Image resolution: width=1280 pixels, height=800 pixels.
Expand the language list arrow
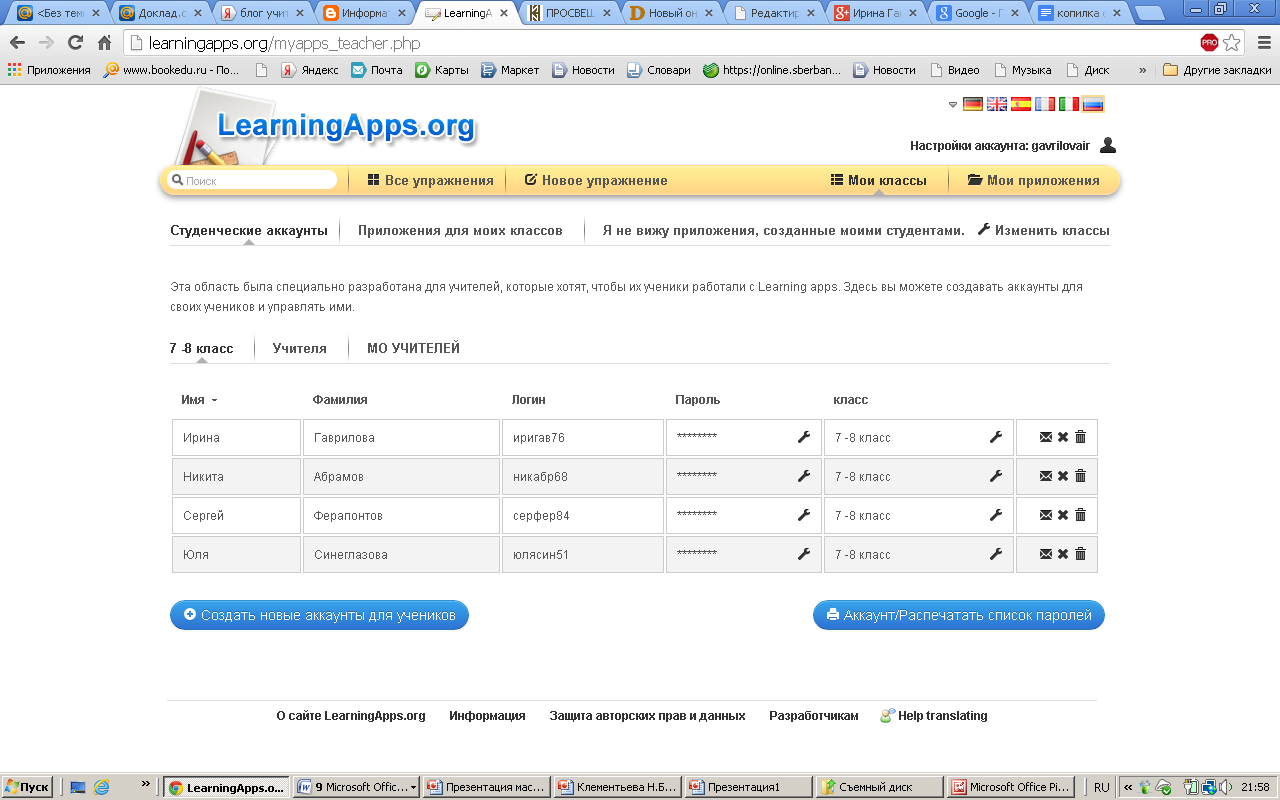[953, 105]
